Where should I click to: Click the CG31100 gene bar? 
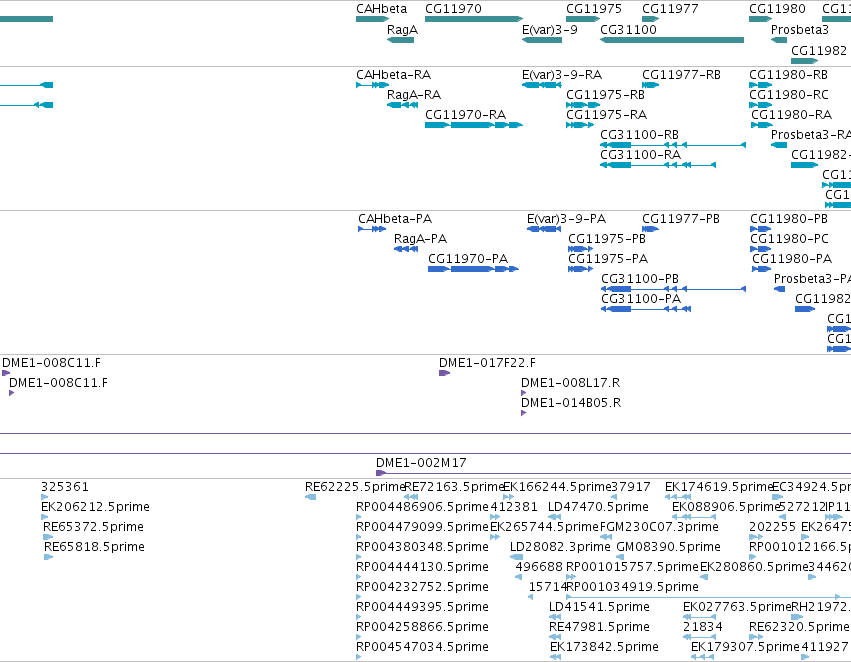click(672, 40)
